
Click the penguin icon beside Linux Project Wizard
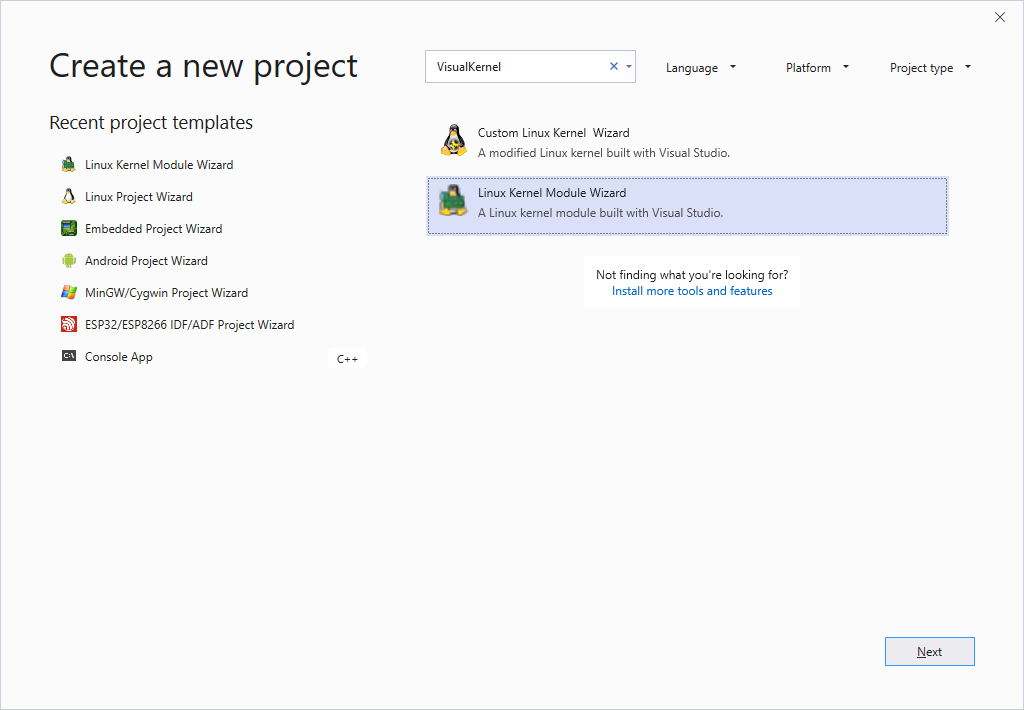[x=69, y=197]
